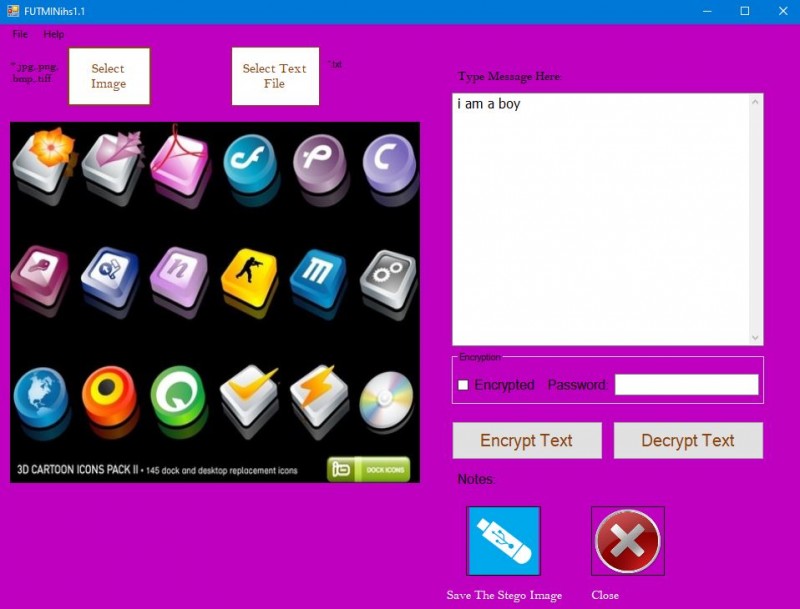
Task: Click the "Close" caption under the red X
Action: point(605,595)
